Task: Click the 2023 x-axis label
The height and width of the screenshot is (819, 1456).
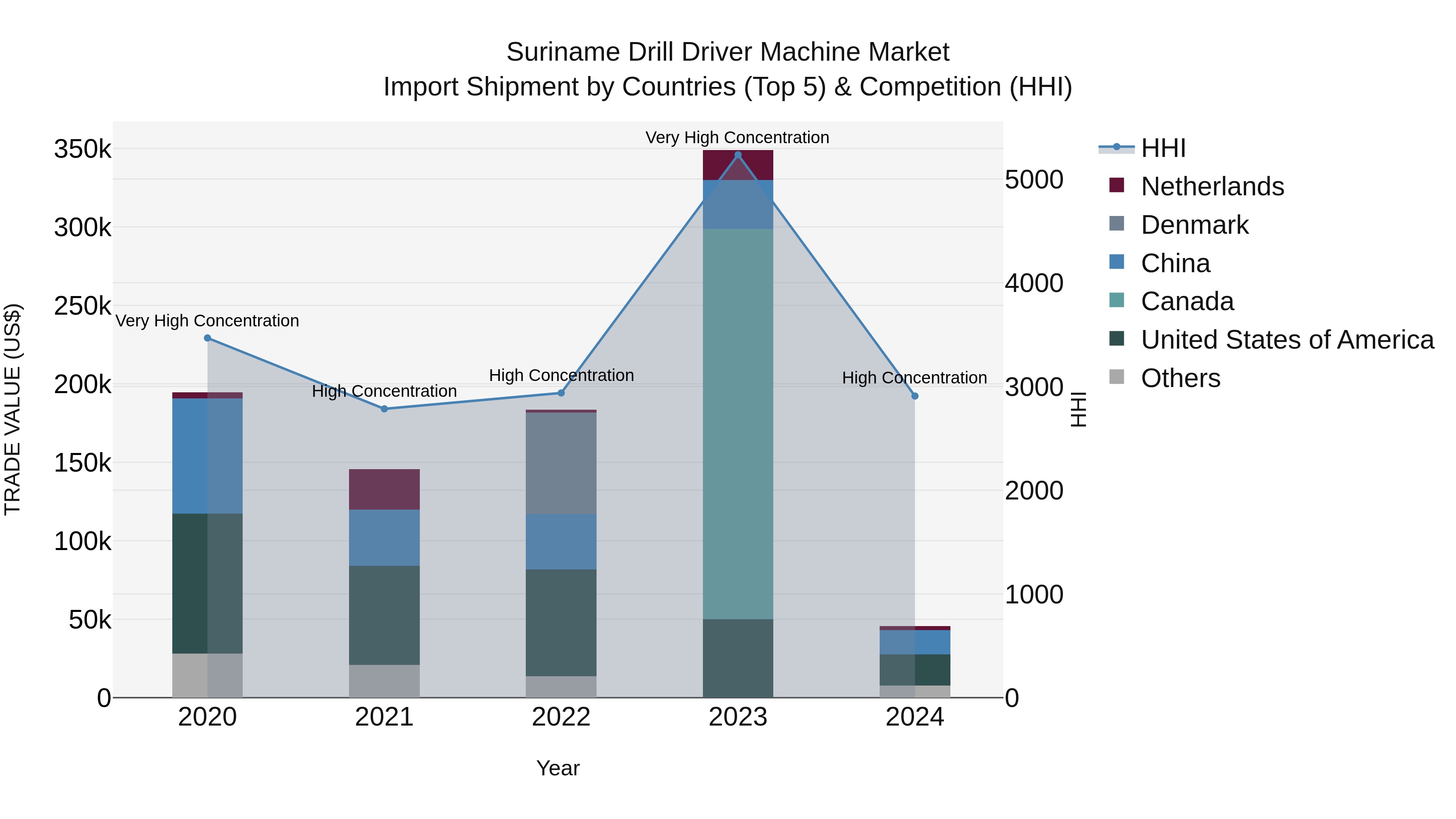Action: [738, 717]
